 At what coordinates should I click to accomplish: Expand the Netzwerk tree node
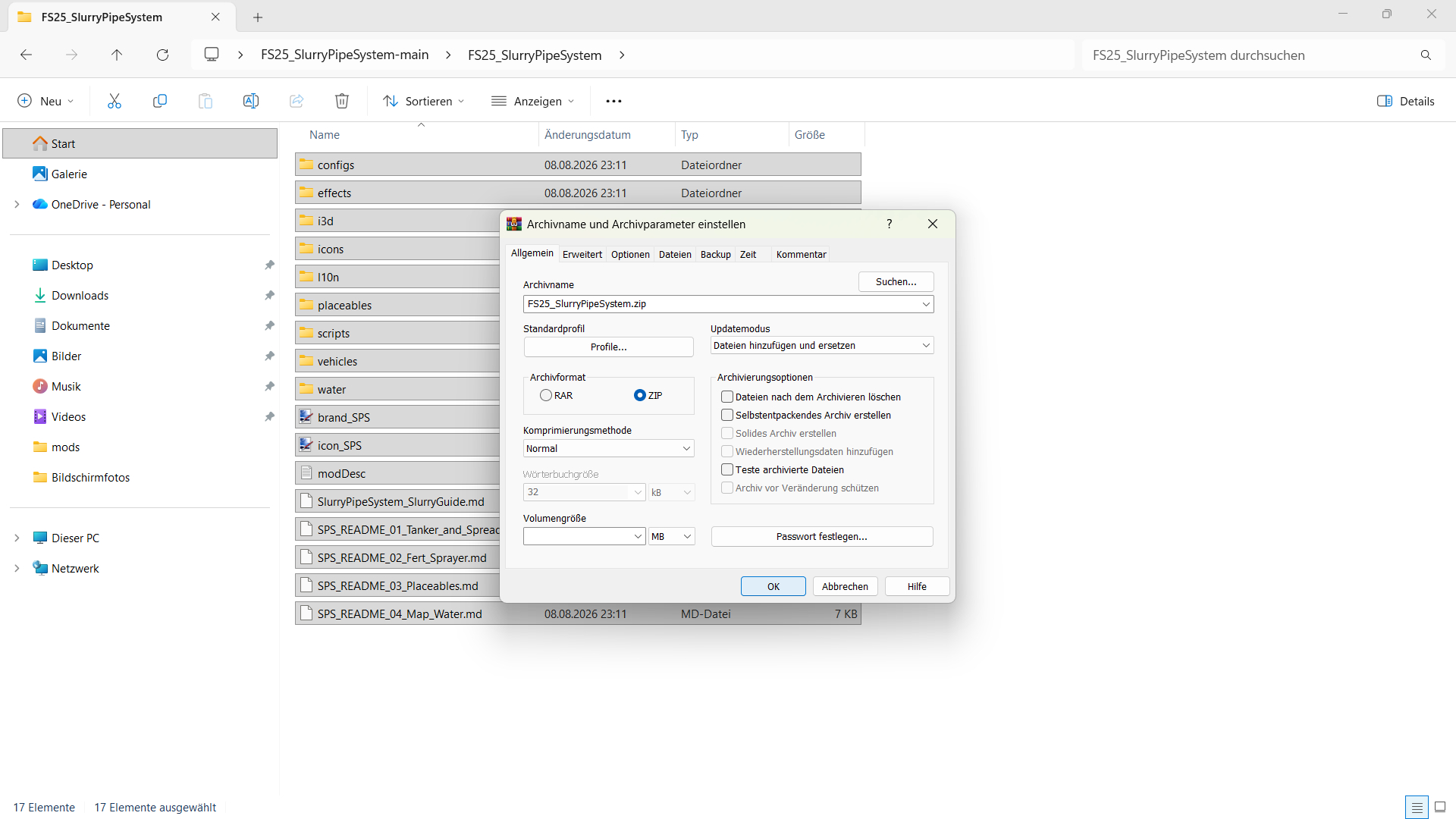tap(17, 568)
